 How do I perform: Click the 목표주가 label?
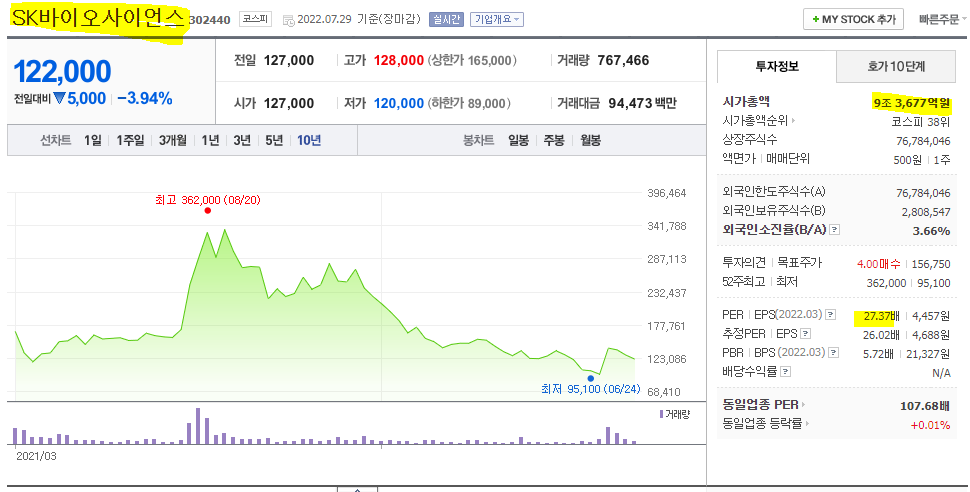tap(799, 262)
